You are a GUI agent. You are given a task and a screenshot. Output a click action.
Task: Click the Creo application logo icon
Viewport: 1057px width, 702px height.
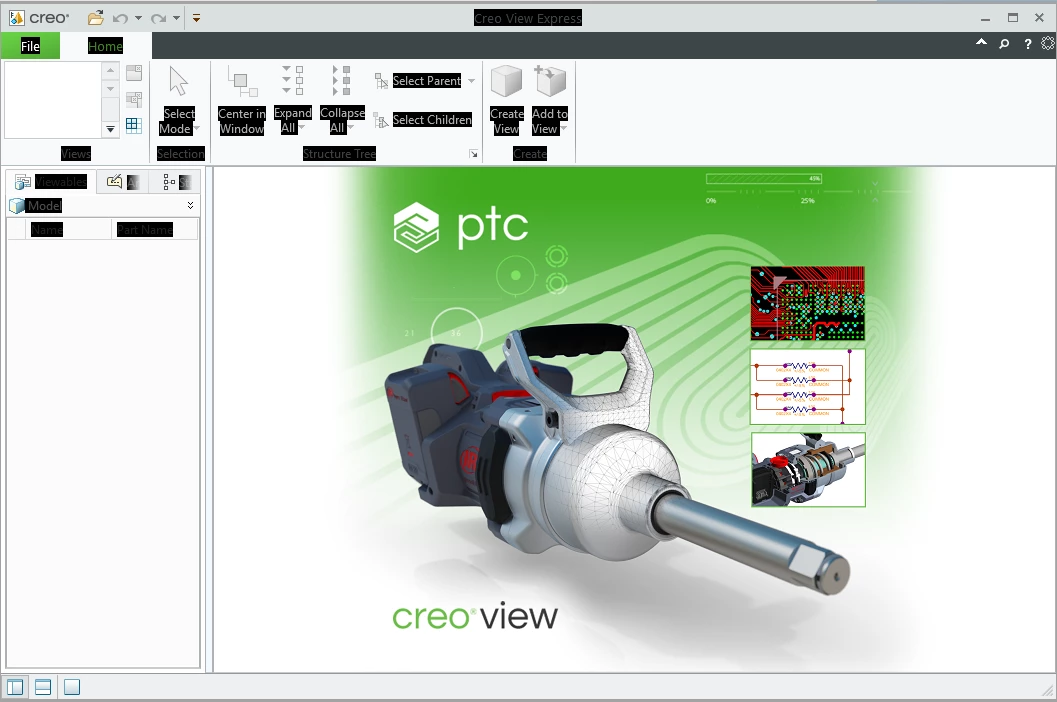pyautogui.click(x=16, y=18)
